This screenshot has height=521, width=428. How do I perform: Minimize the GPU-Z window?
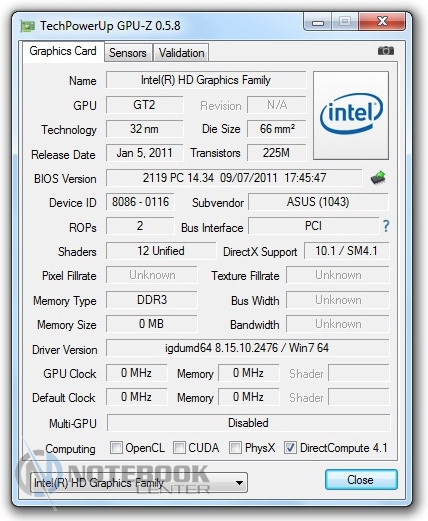[318, 22]
